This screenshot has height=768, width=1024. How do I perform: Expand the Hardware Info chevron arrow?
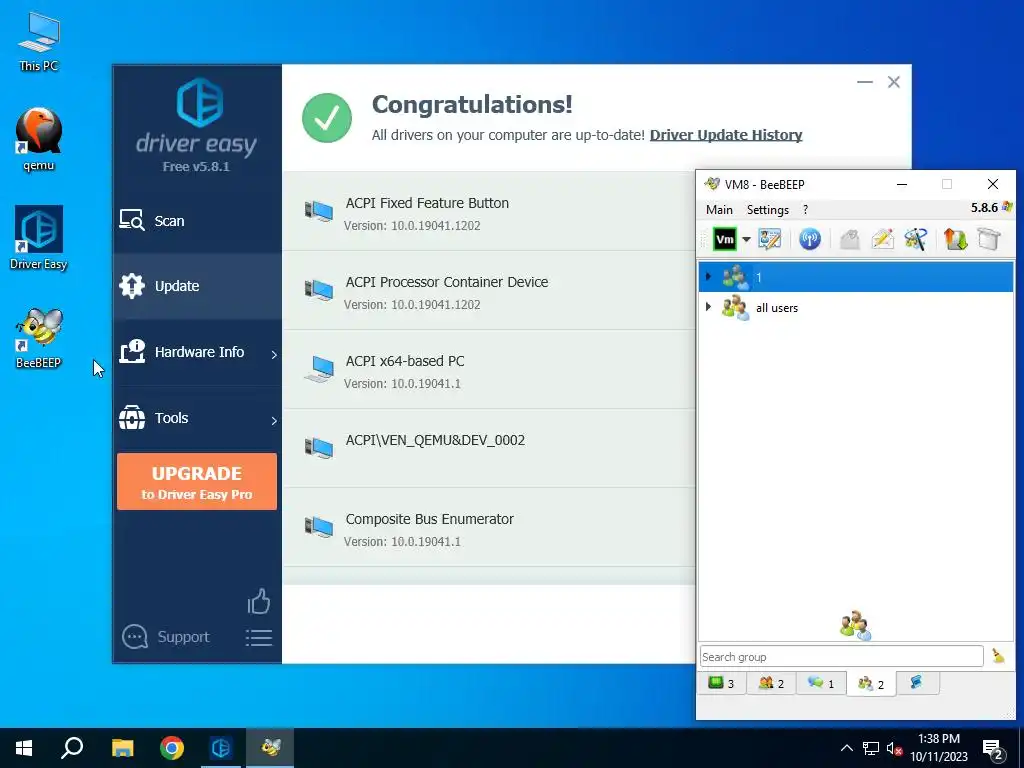point(274,355)
